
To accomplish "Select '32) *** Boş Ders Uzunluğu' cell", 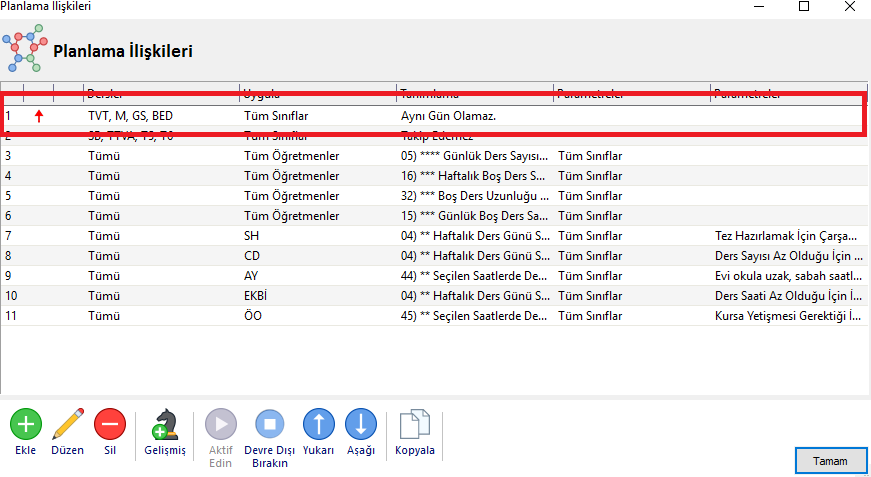I will coord(475,196).
